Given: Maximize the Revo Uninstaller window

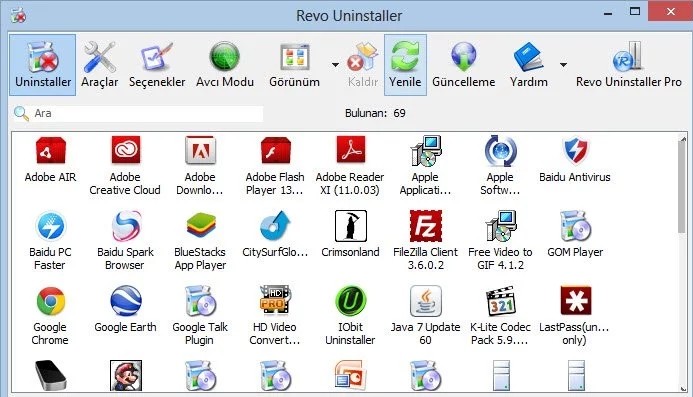Looking at the screenshot, I should click(x=635, y=11).
